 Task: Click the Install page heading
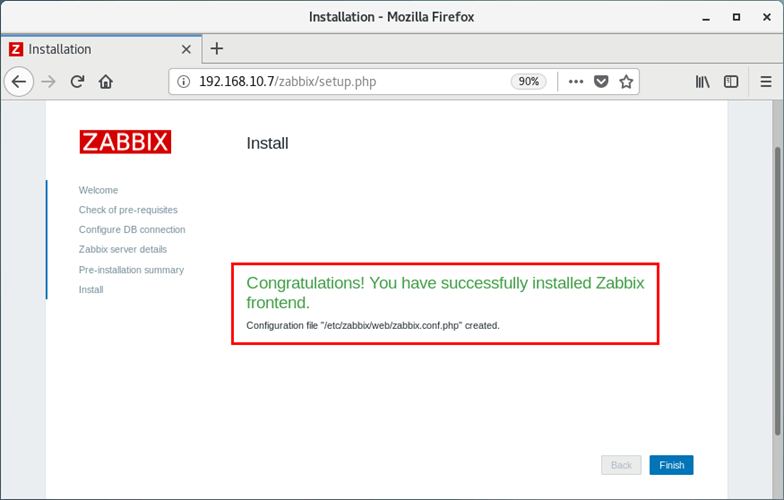tap(268, 144)
